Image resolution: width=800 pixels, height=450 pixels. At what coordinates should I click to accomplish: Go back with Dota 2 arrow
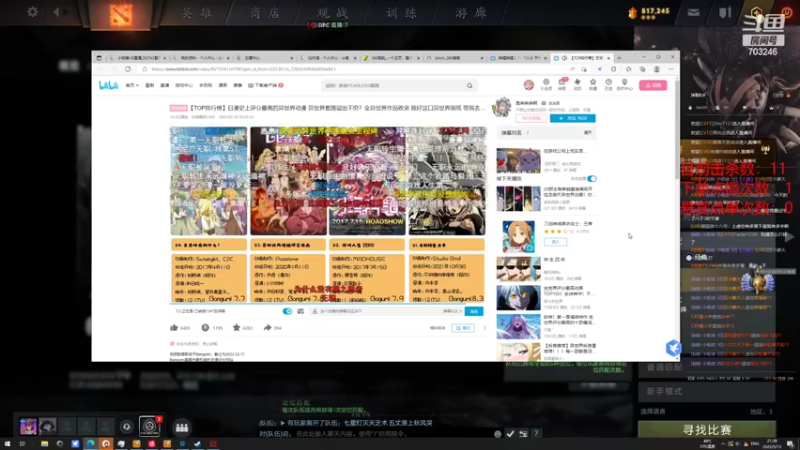(57, 11)
